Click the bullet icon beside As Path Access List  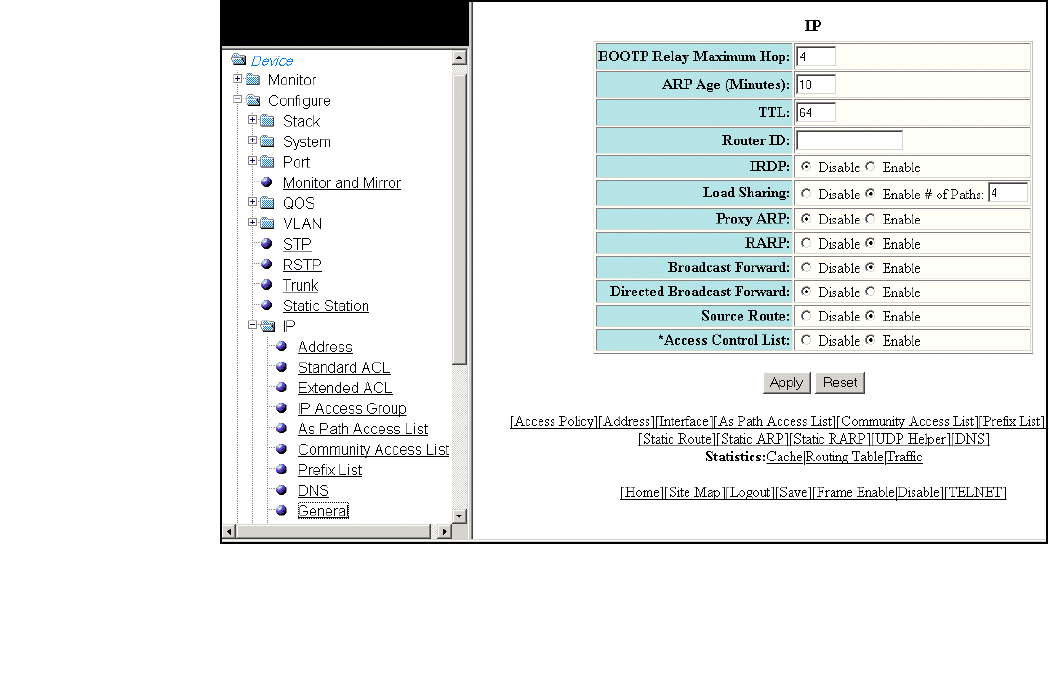(x=282, y=428)
